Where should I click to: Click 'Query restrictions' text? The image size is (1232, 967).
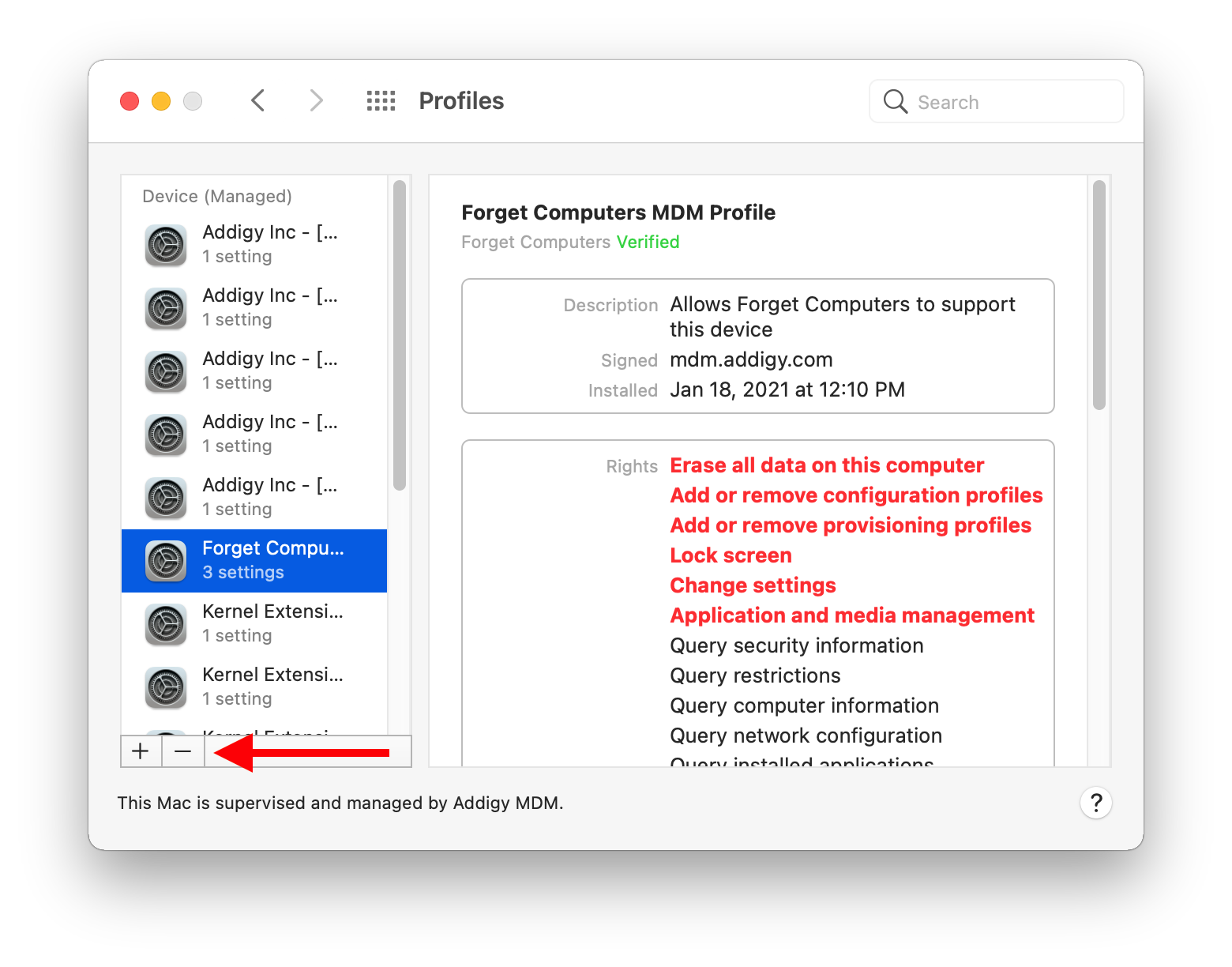[755, 675]
